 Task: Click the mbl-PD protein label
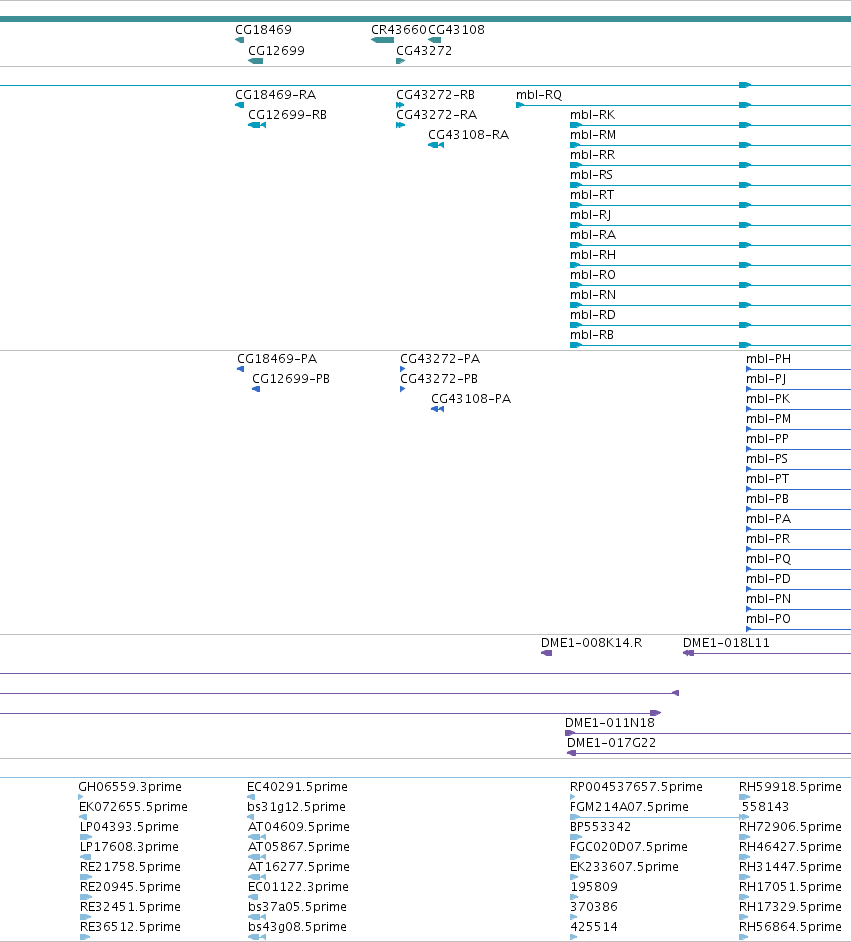click(x=768, y=579)
